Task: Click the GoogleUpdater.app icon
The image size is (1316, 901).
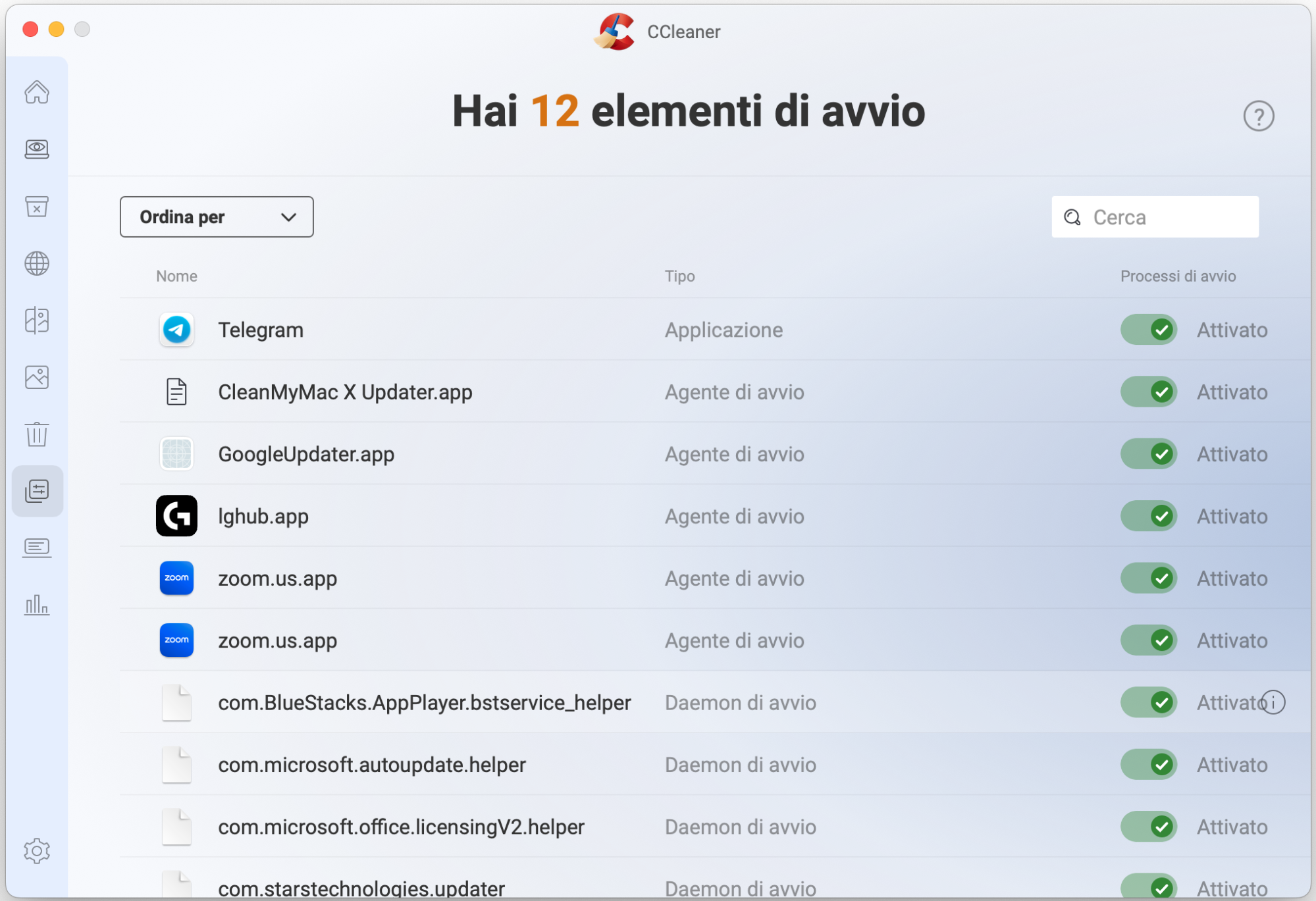Action: pos(176,454)
